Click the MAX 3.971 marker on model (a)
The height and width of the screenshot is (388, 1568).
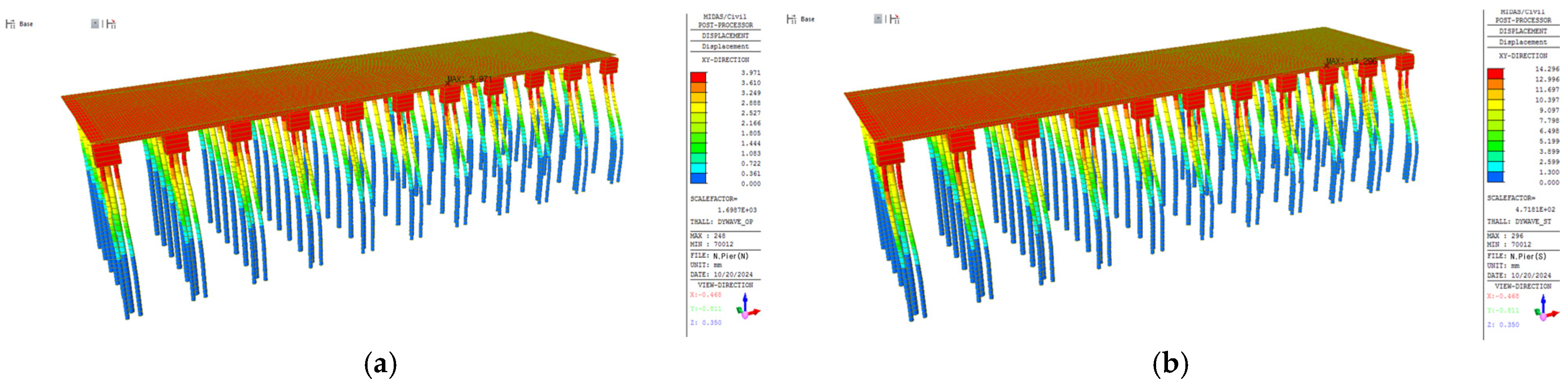[x=449, y=84]
